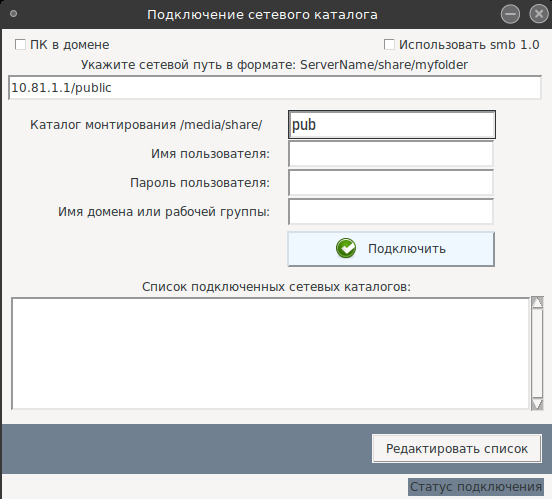Click the Каталог монтирования /media/share/ label
The image size is (552, 499).
(x=146, y=125)
